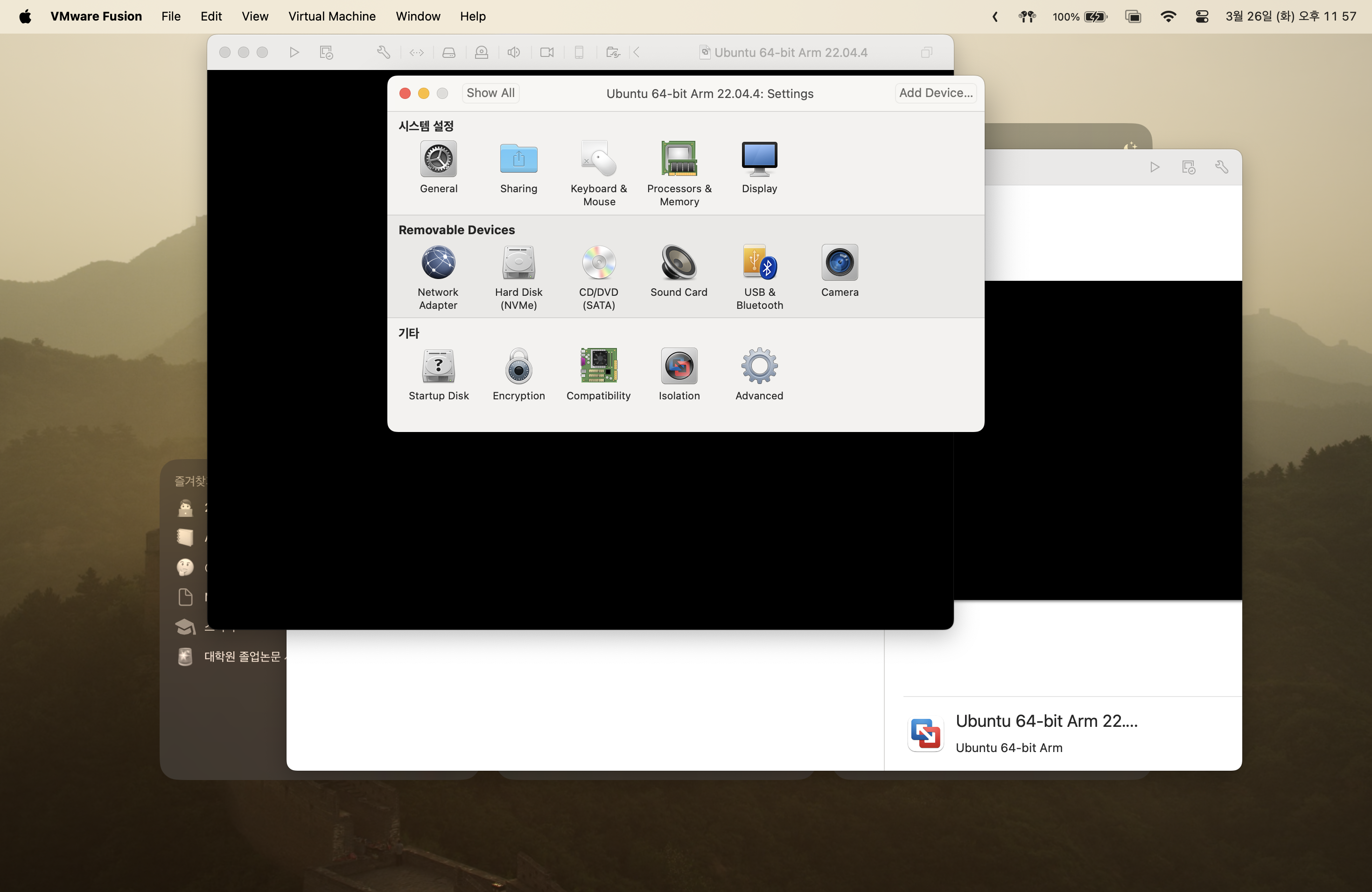Open USB & Bluetooth settings
The height and width of the screenshot is (892, 1372).
coord(759,277)
